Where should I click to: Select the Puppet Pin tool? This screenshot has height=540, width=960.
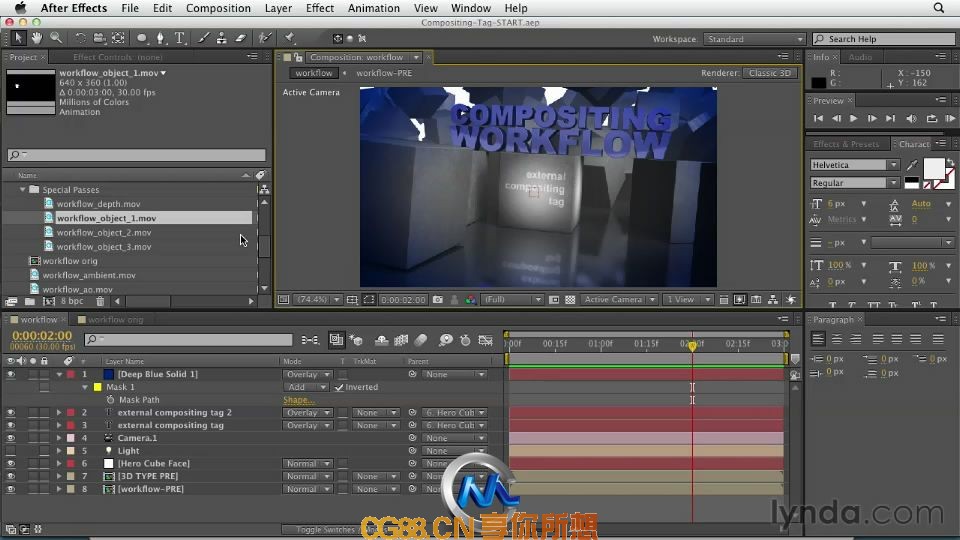pos(290,38)
